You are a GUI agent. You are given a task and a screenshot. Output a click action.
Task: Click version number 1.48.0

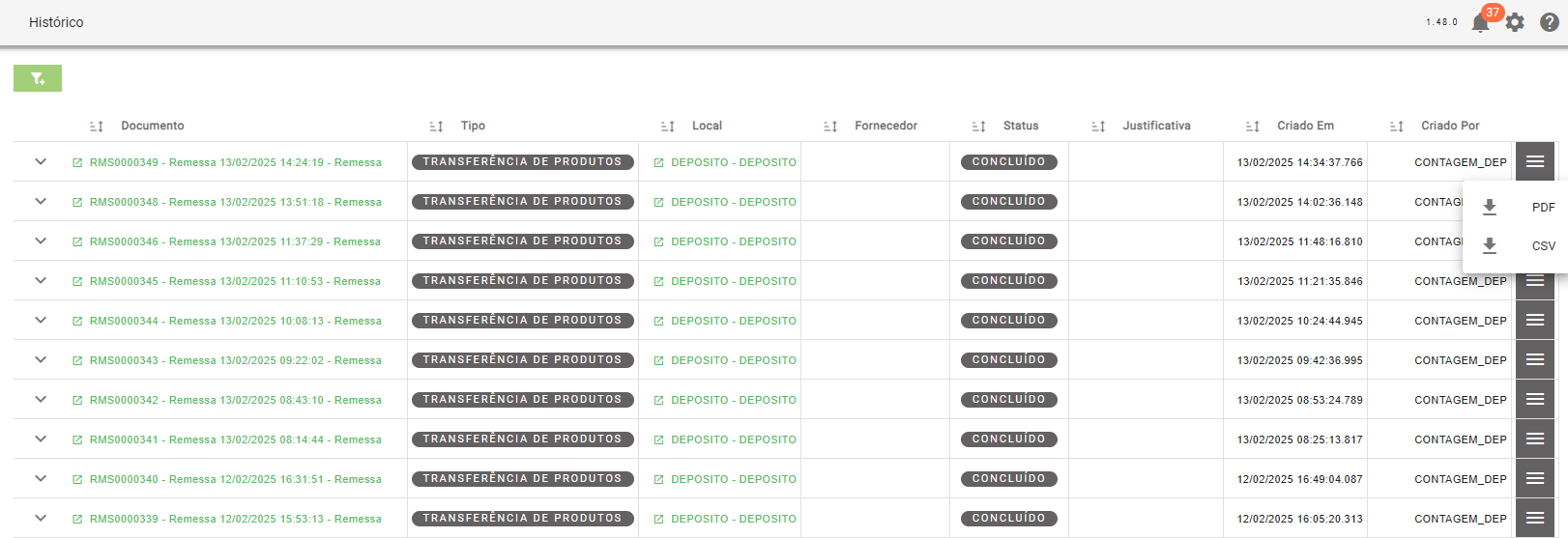coord(1441,22)
